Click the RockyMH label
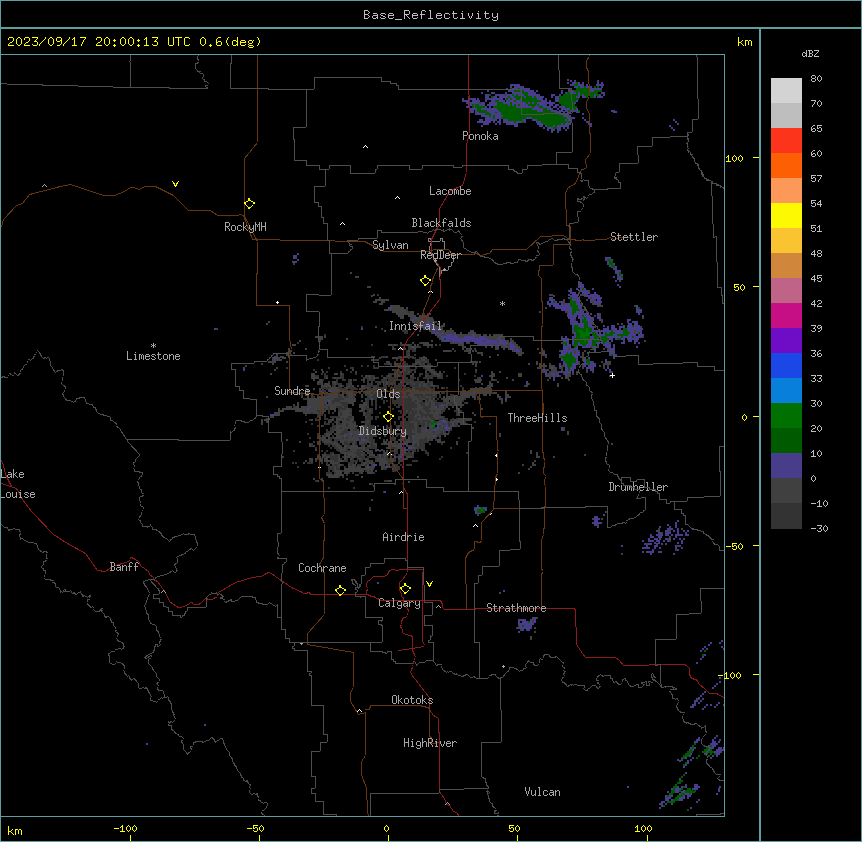862x842 pixels. click(x=245, y=227)
